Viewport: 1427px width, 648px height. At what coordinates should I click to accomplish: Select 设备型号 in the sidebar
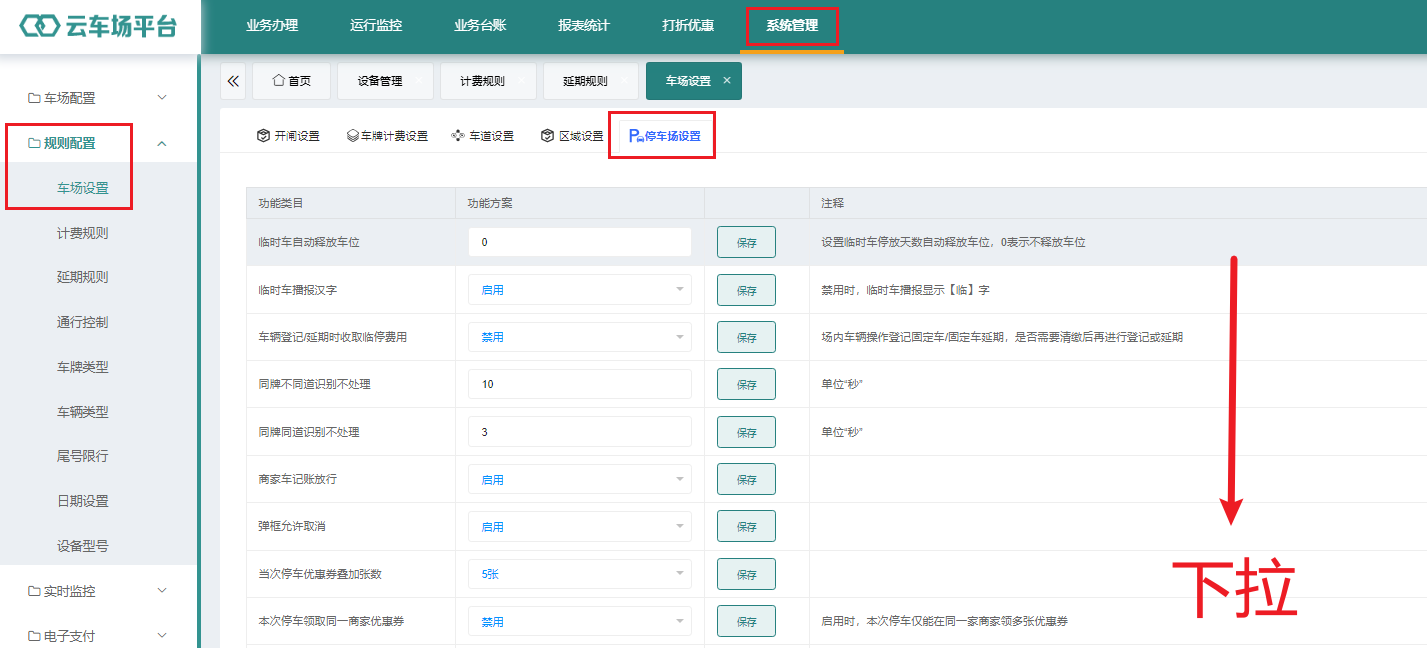coord(83,546)
